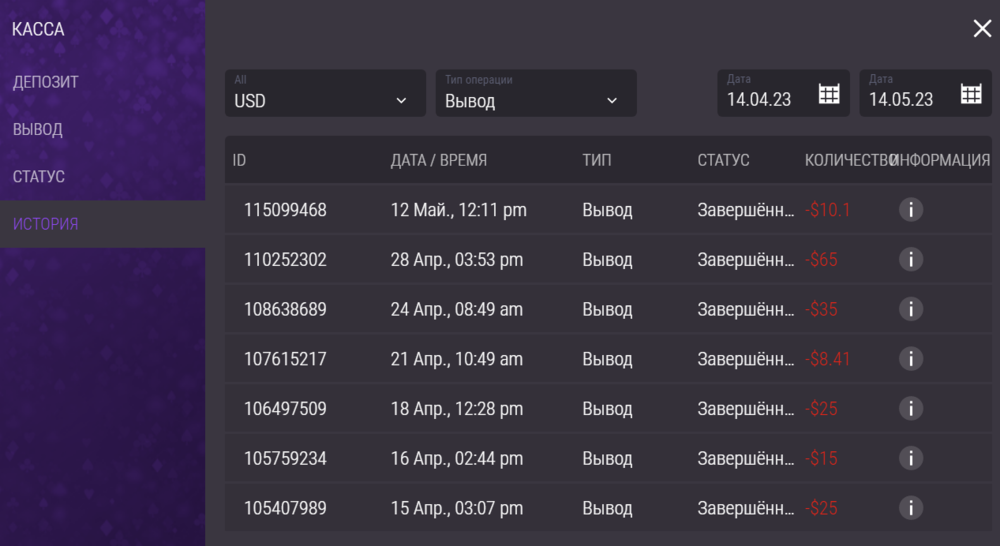Click date 21 Апр., 10:49 am
The image size is (1000, 546).
[x=457, y=359]
